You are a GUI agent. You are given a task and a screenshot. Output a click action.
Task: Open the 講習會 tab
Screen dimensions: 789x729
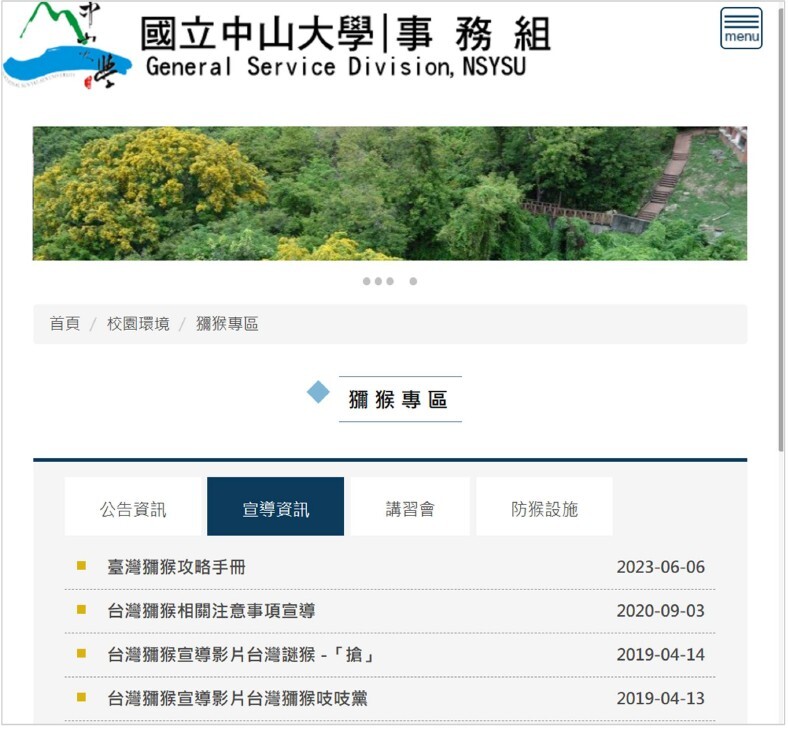click(x=410, y=508)
